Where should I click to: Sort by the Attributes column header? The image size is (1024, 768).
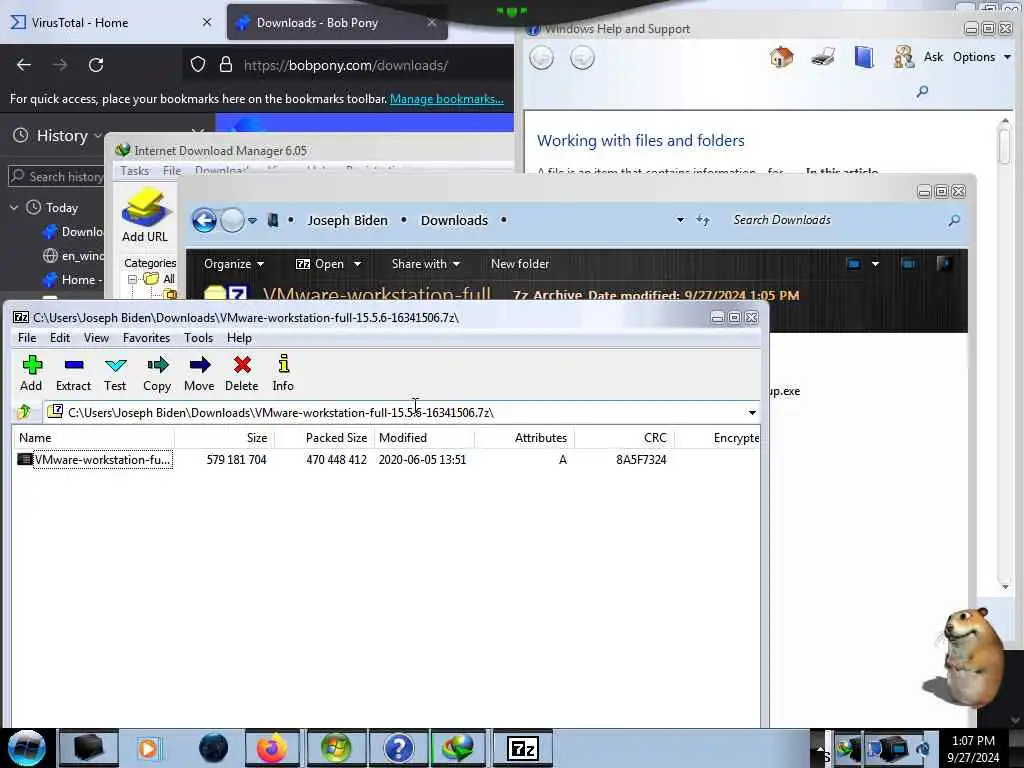coord(524,438)
